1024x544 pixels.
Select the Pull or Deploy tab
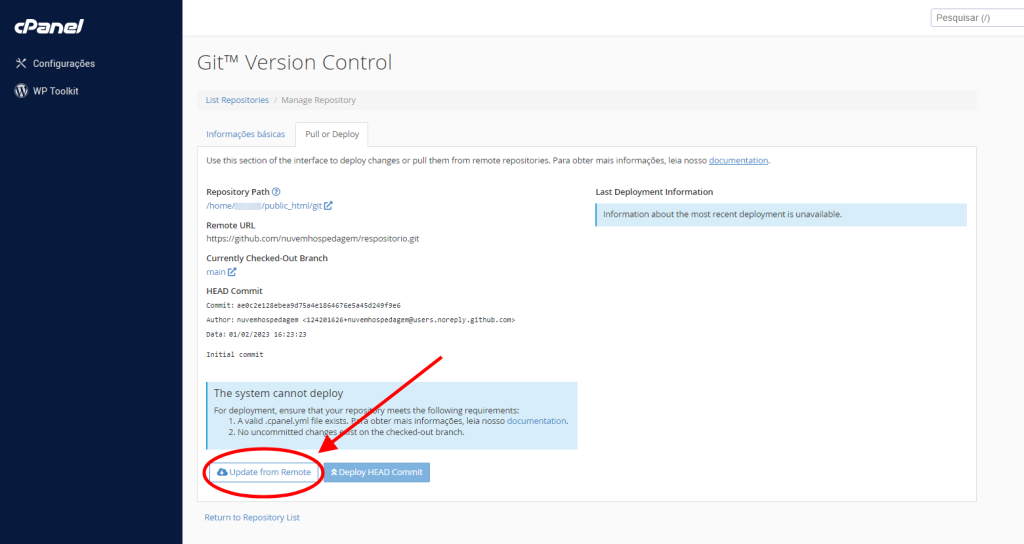332,134
